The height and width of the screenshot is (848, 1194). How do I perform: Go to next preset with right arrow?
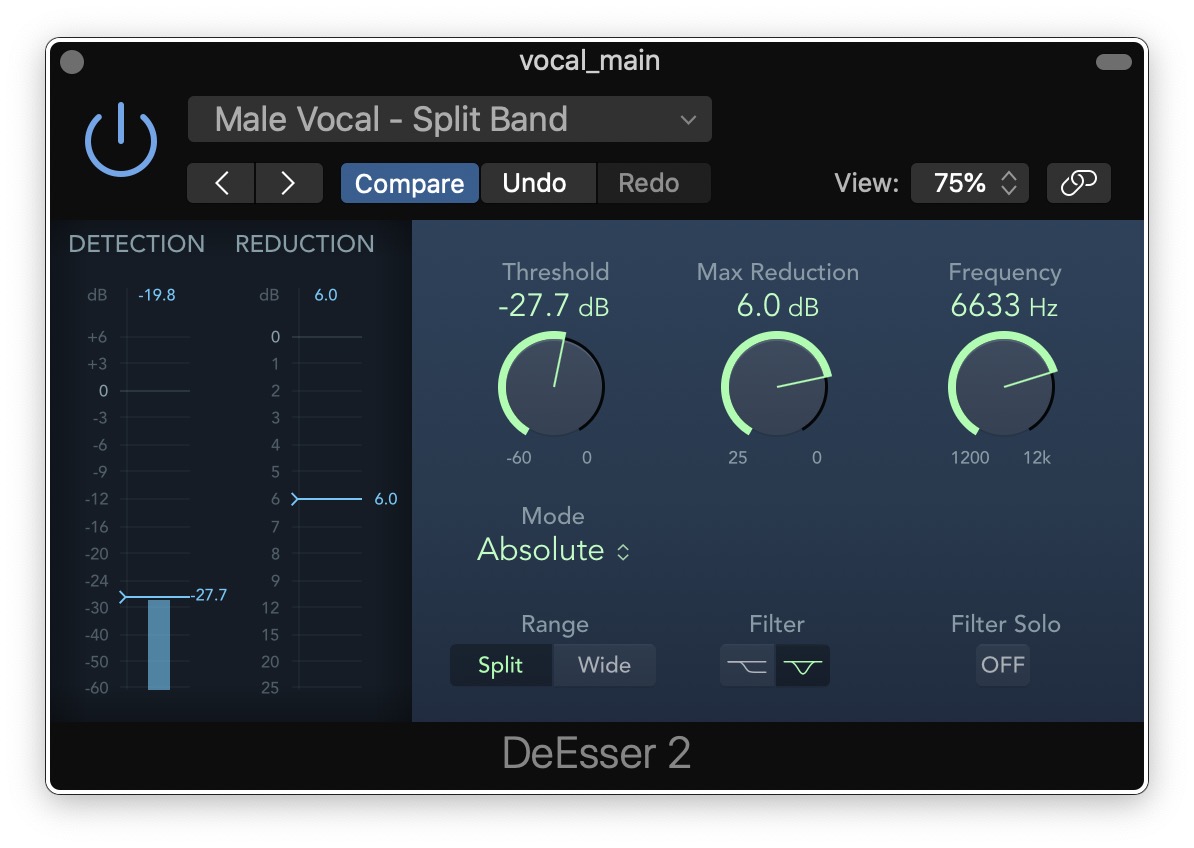tap(288, 183)
